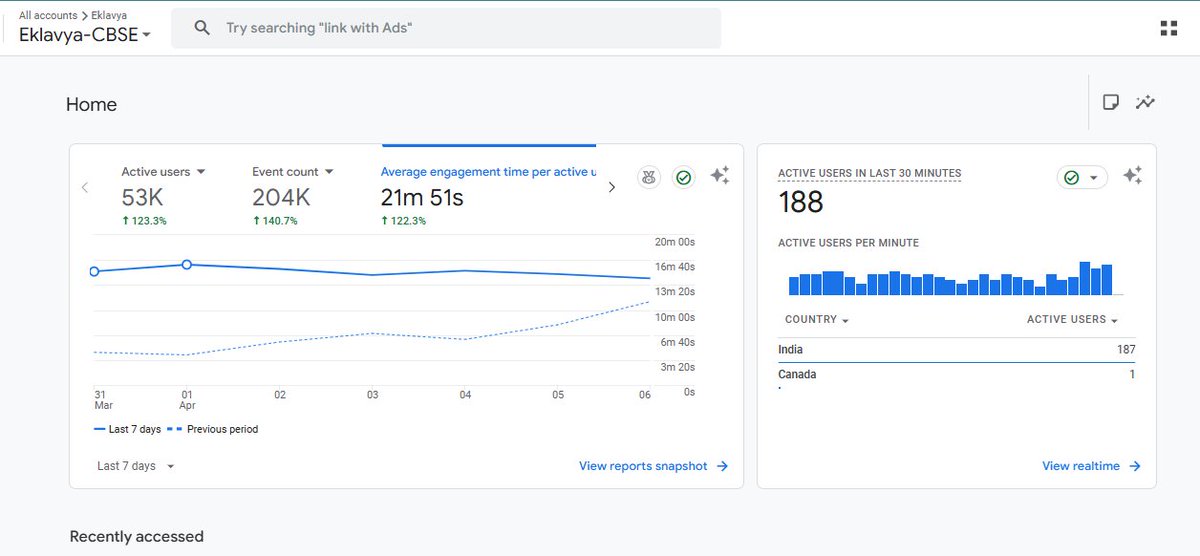Viewport: 1200px width, 556px height.
Task: Click the Home page title
Action: click(91, 105)
